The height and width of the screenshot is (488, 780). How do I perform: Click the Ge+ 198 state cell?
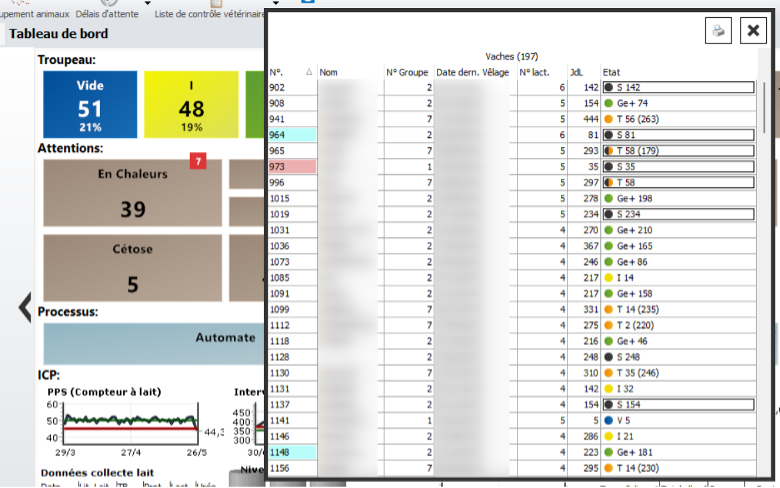pos(679,198)
